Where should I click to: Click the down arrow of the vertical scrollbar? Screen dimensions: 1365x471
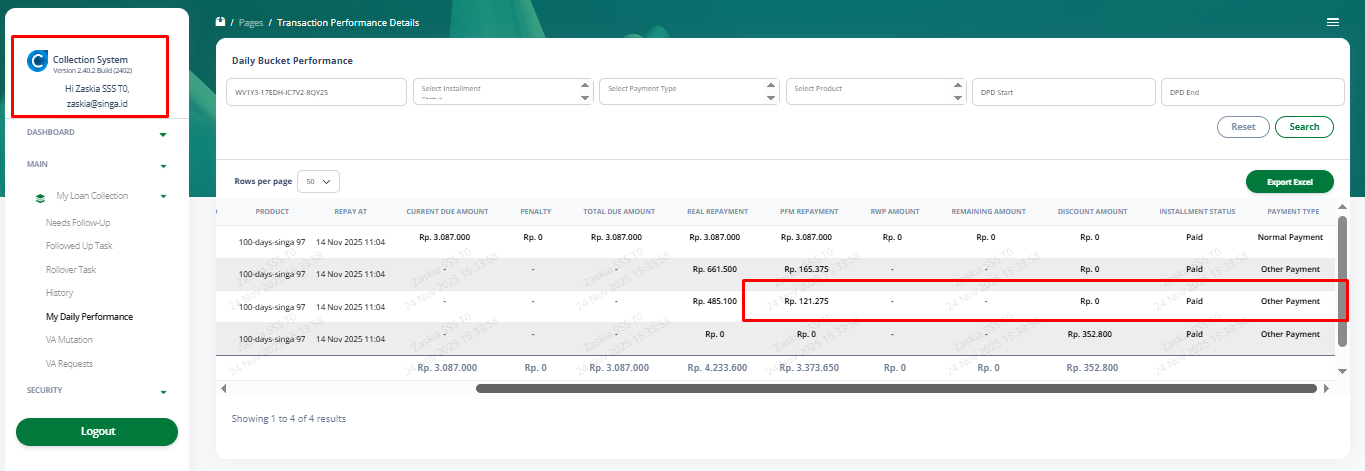[x=1342, y=371]
